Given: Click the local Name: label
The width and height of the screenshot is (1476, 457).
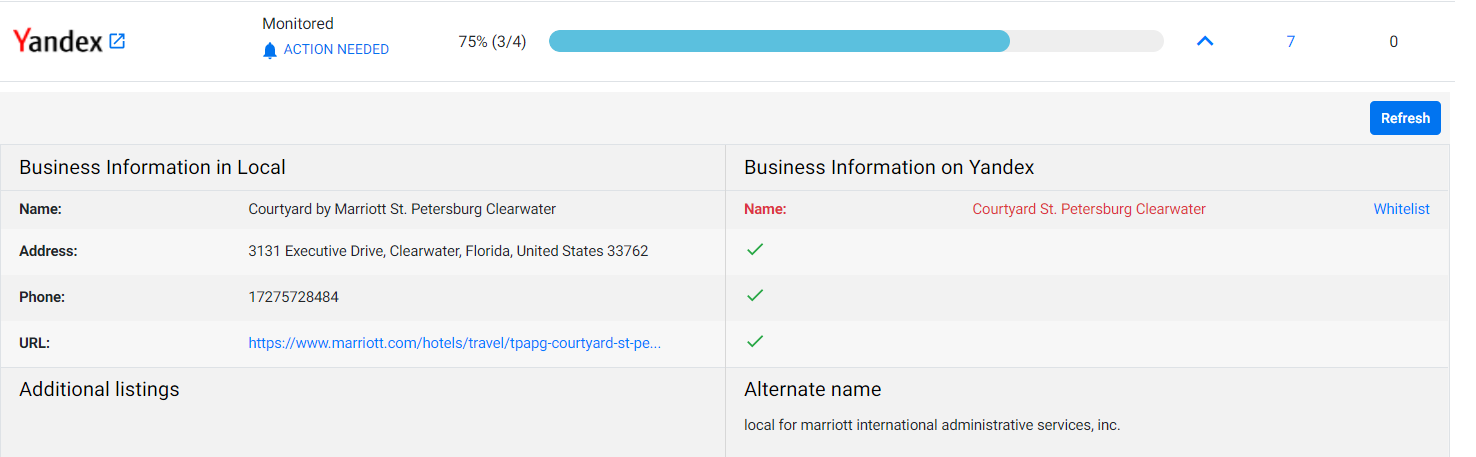Looking at the screenshot, I should tap(40, 209).
